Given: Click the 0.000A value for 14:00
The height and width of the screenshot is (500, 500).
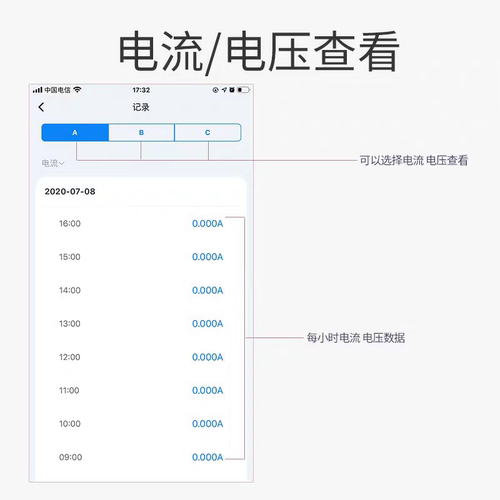Looking at the screenshot, I should 207,290.
